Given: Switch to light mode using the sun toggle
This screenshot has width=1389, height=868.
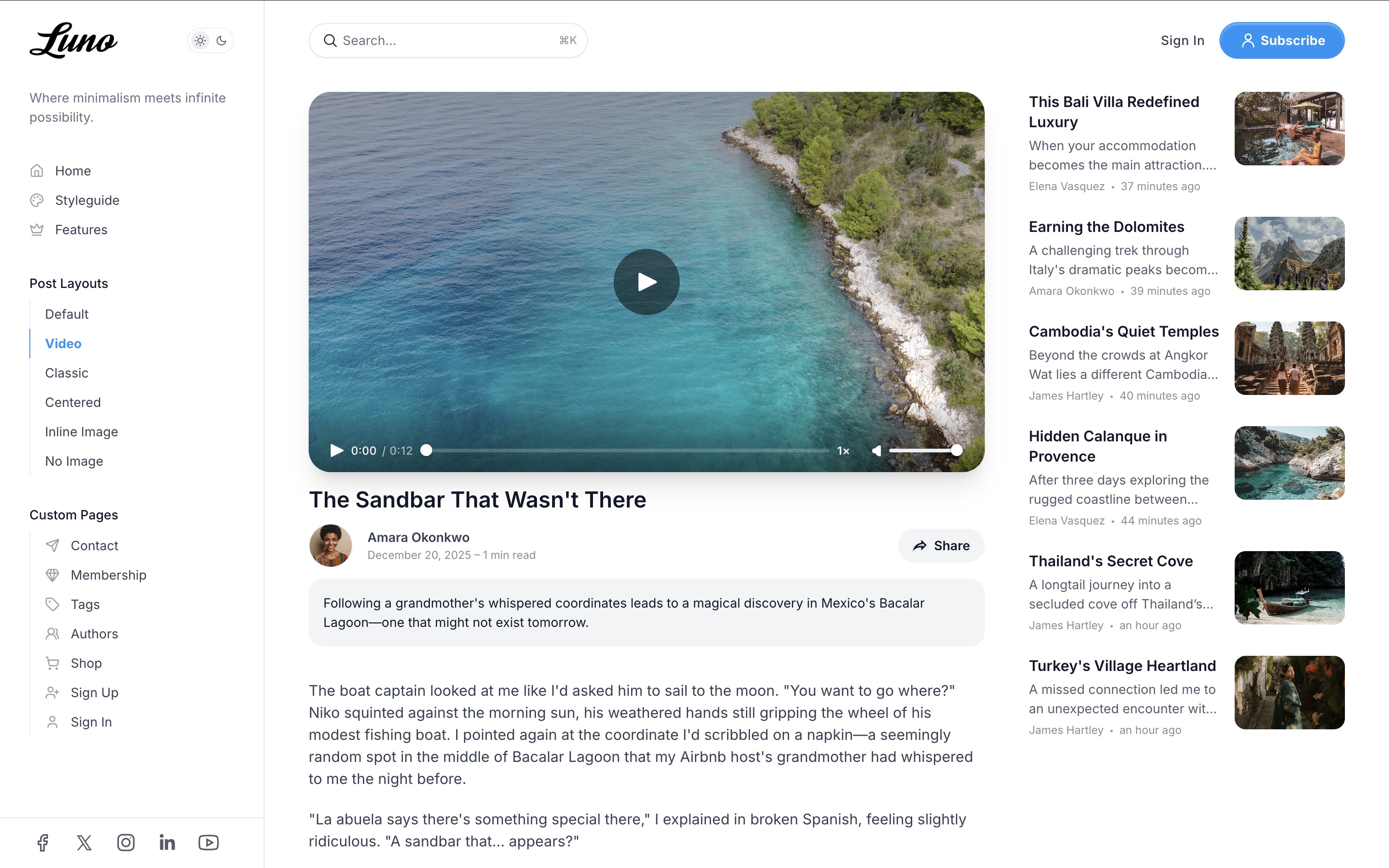Looking at the screenshot, I should [x=200, y=40].
